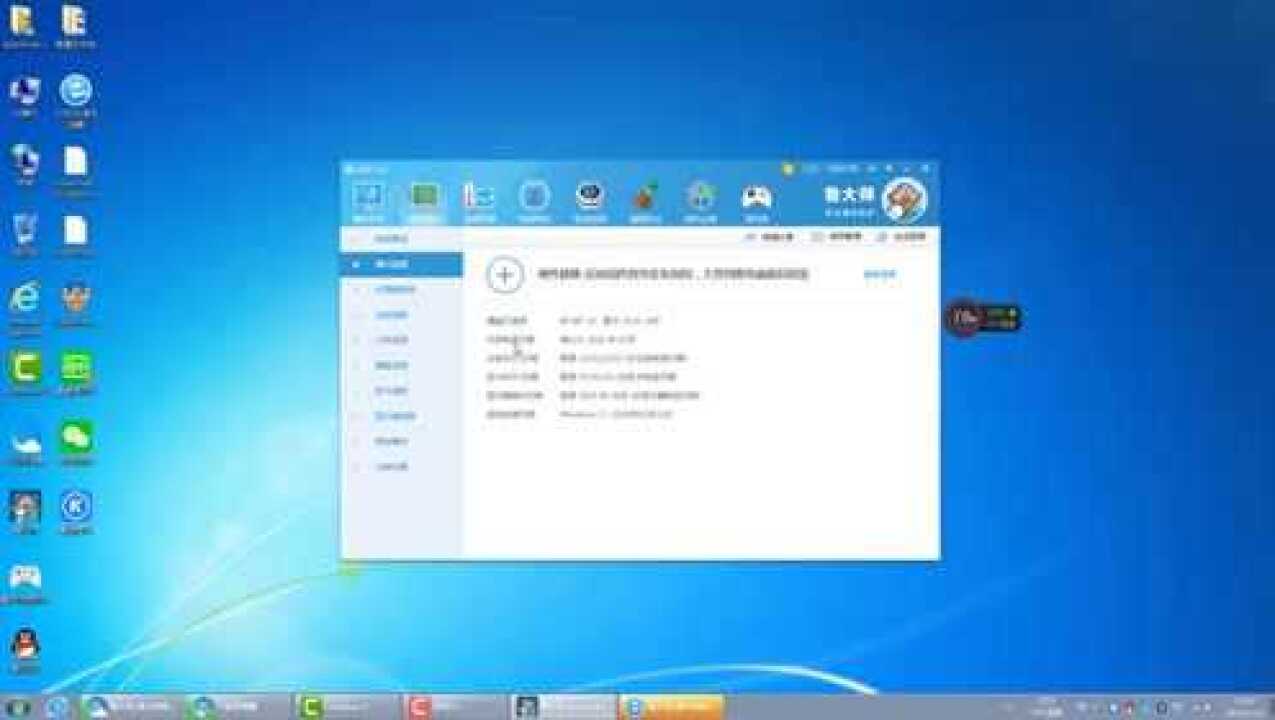Click the Windows Start button on taskbar
This screenshot has height=720, width=1275.
pos(17,707)
